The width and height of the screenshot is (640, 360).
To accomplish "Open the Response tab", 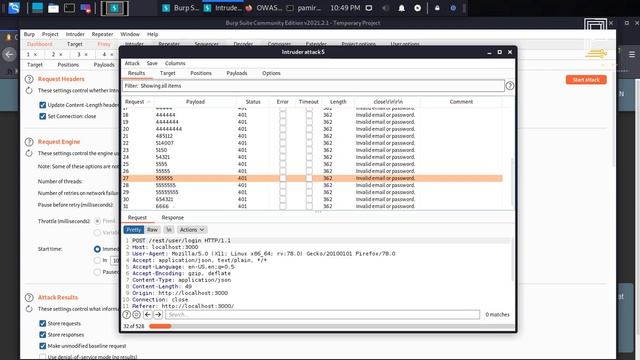I will pyautogui.click(x=173, y=218).
